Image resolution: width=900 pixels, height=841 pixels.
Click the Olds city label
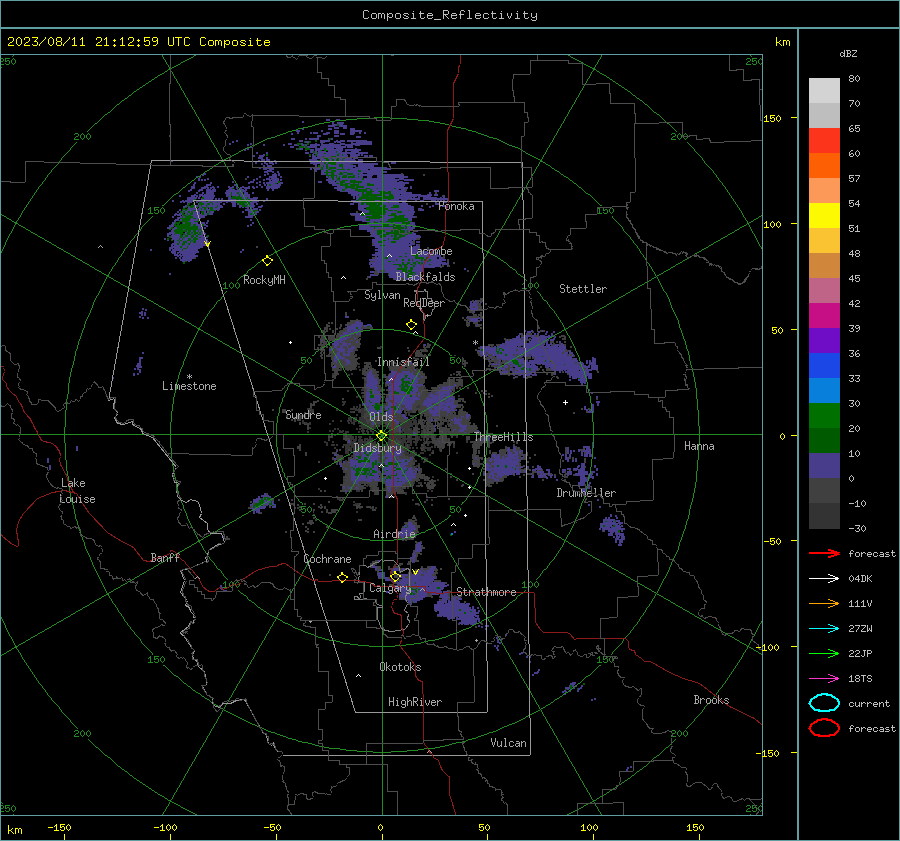tap(381, 416)
